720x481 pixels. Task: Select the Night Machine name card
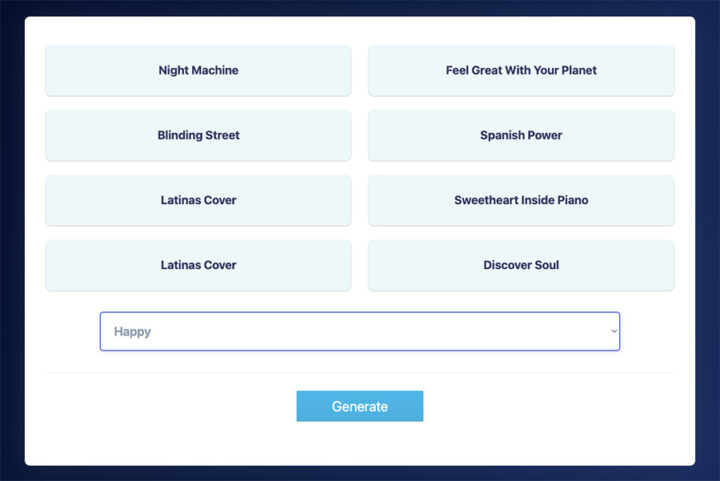(198, 71)
